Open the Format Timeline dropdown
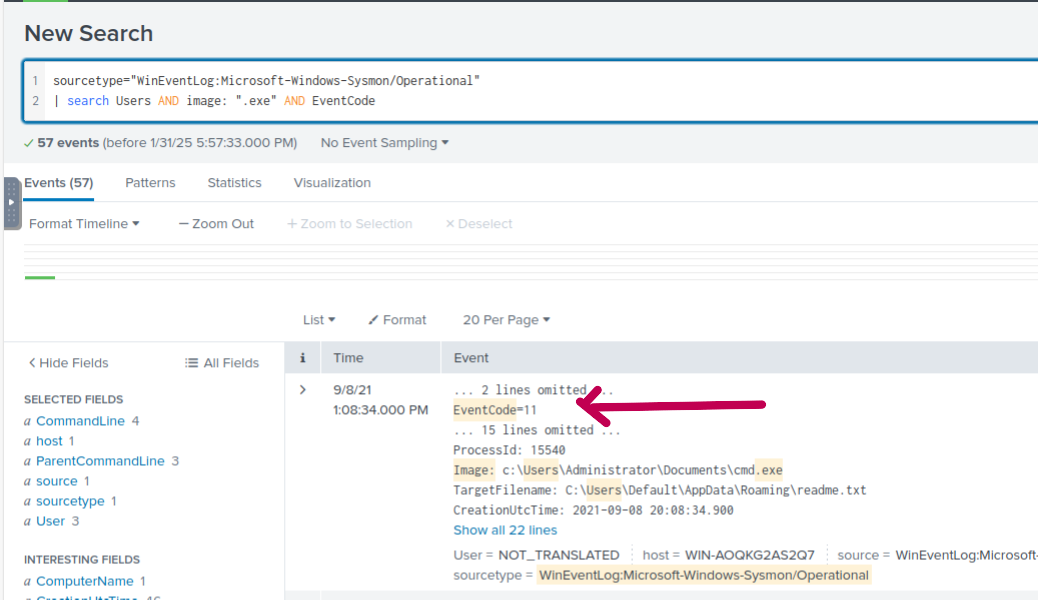 click(84, 224)
